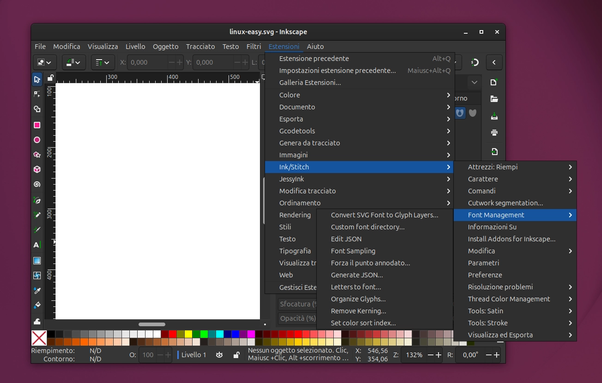
Task: Choose Edit JSON entry
Action: pyautogui.click(x=384, y=239)
